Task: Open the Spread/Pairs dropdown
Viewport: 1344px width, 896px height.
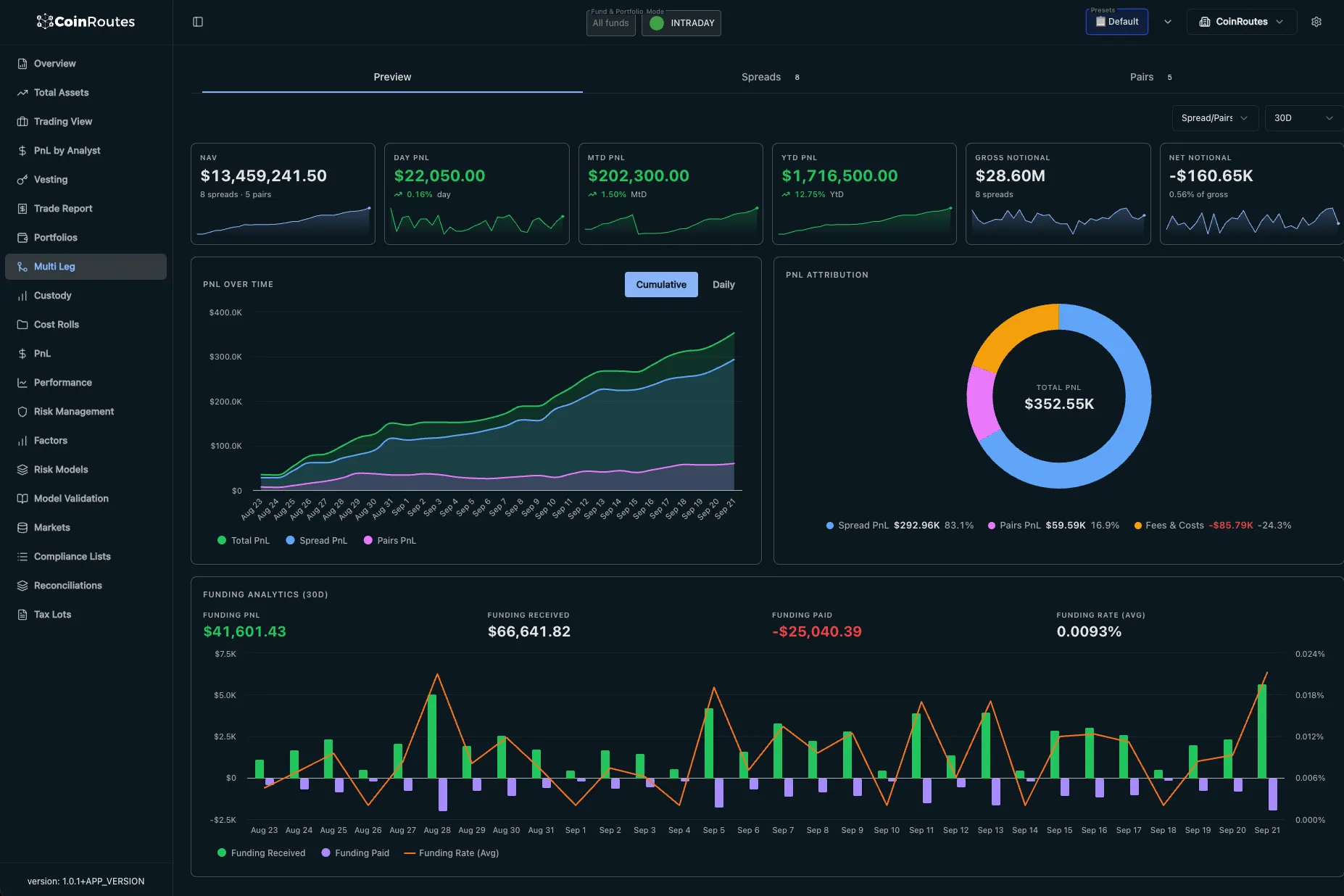Action: click(1215, 118)
